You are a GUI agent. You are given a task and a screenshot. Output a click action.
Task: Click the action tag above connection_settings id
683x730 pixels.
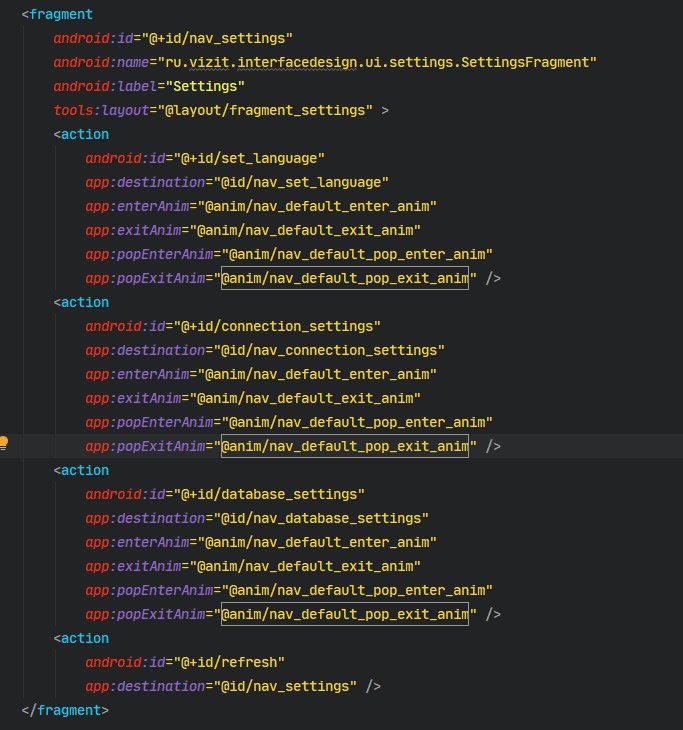pos(81,303)
